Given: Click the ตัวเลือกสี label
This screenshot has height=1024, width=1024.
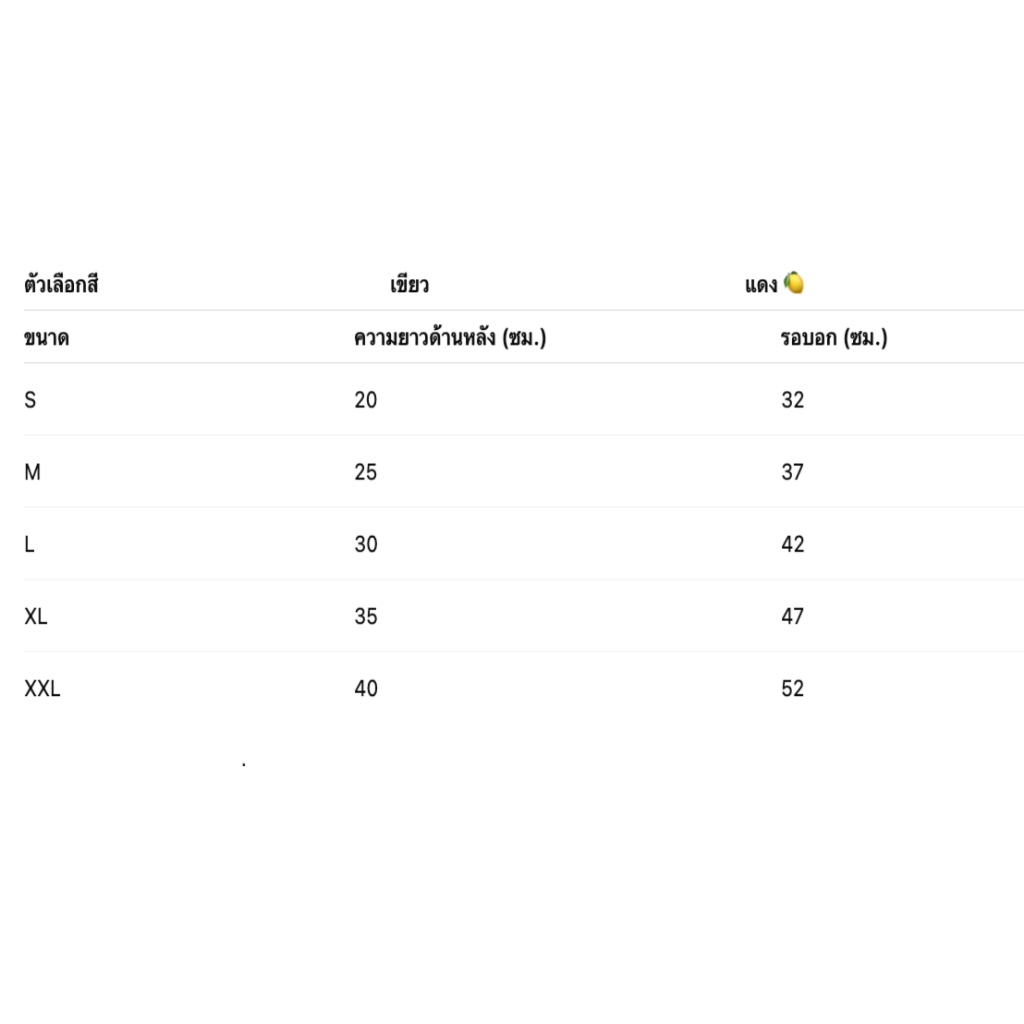Looking at the screenshot, I should [61, 285].
